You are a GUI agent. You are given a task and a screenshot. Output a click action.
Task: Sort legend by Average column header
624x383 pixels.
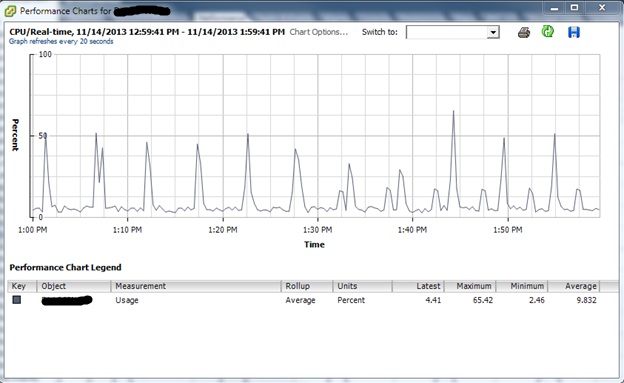coord(573,286)
